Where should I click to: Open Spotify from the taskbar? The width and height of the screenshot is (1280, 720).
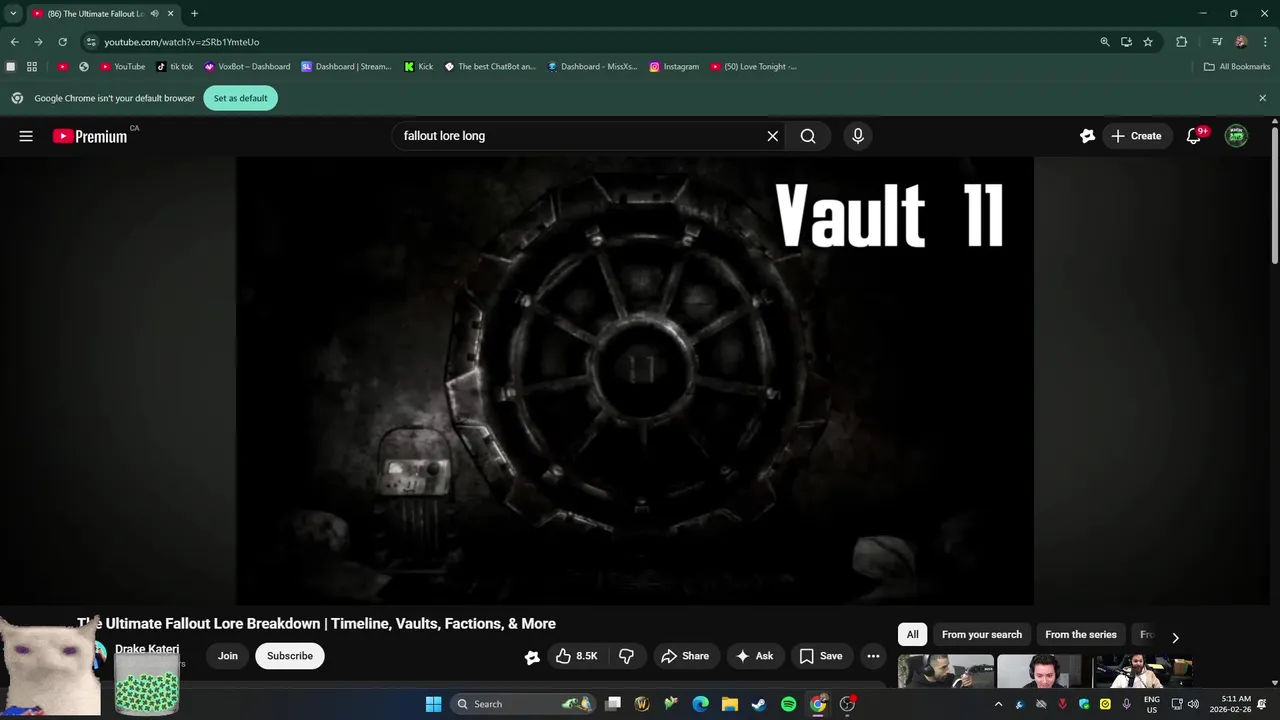[x=788, y=704]
